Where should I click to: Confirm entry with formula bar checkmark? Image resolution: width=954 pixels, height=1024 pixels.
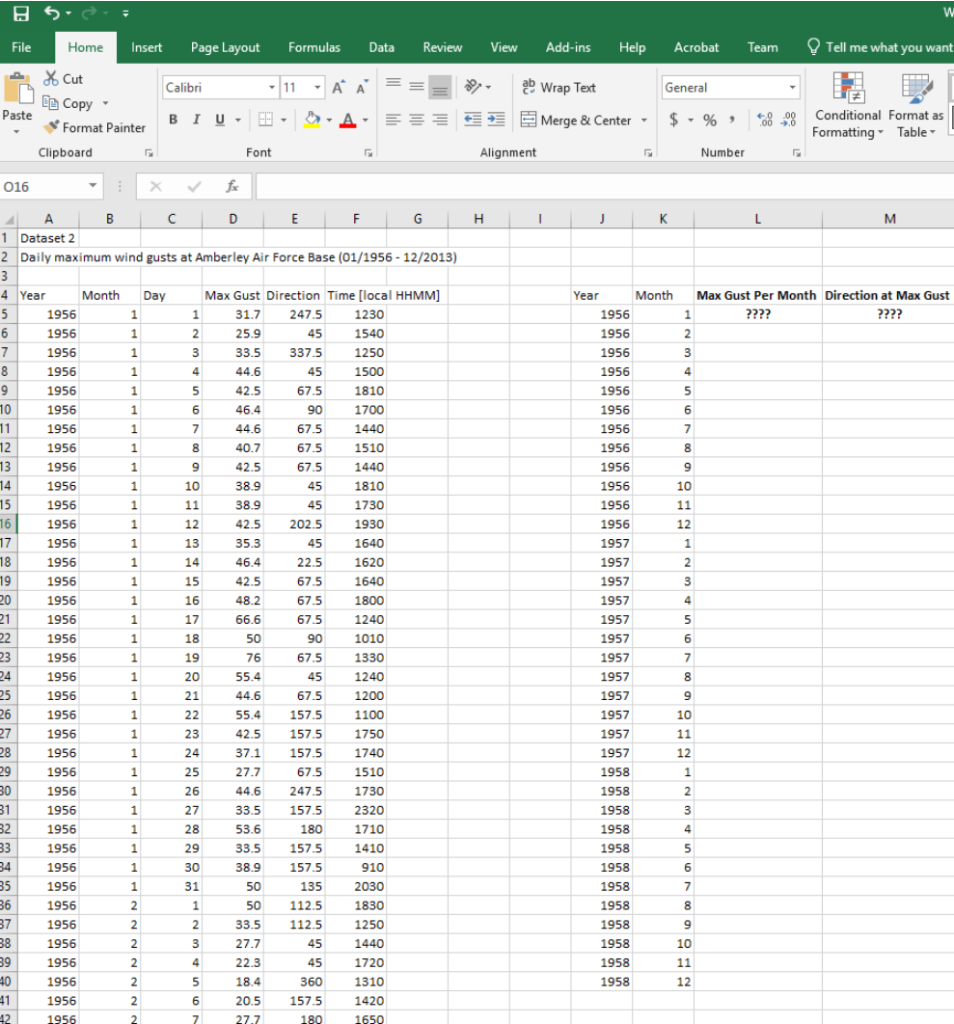tap(194, 187)
